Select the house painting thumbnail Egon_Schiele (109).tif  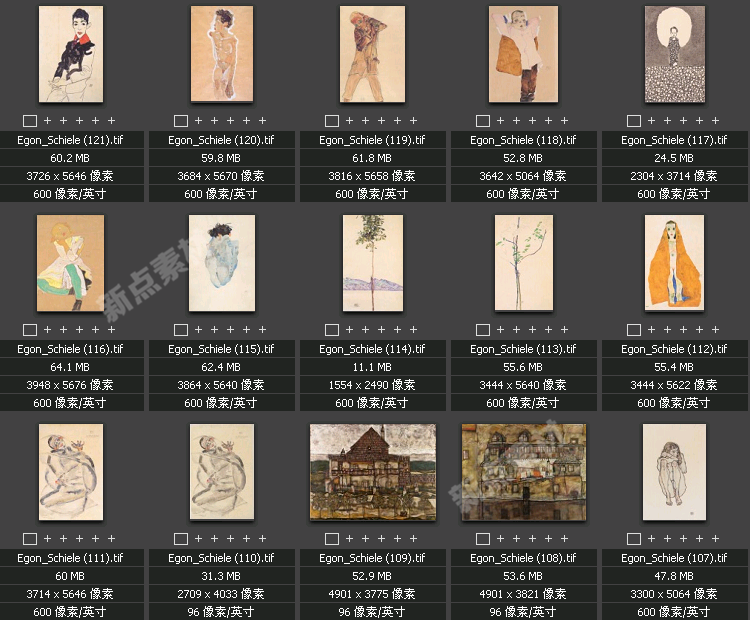coord(373,472)
